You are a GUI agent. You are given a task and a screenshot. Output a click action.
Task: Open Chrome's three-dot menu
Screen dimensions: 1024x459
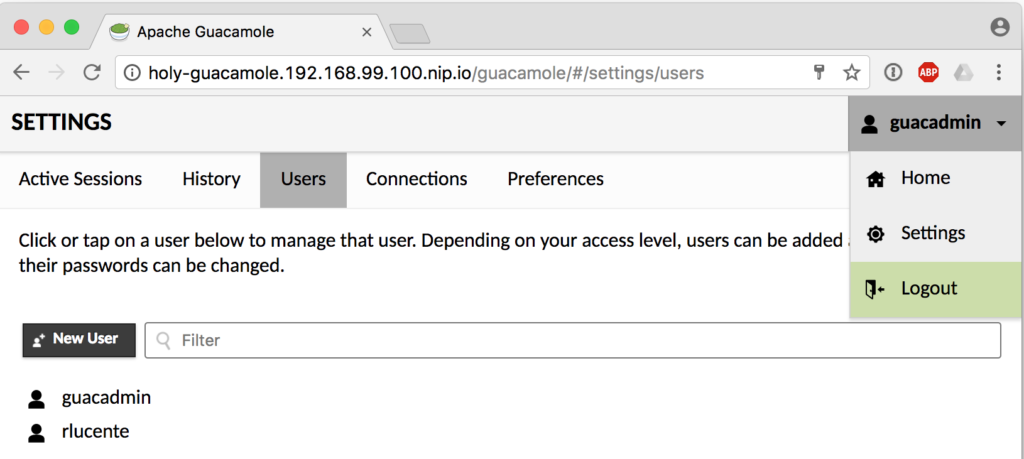pos(998,72)
